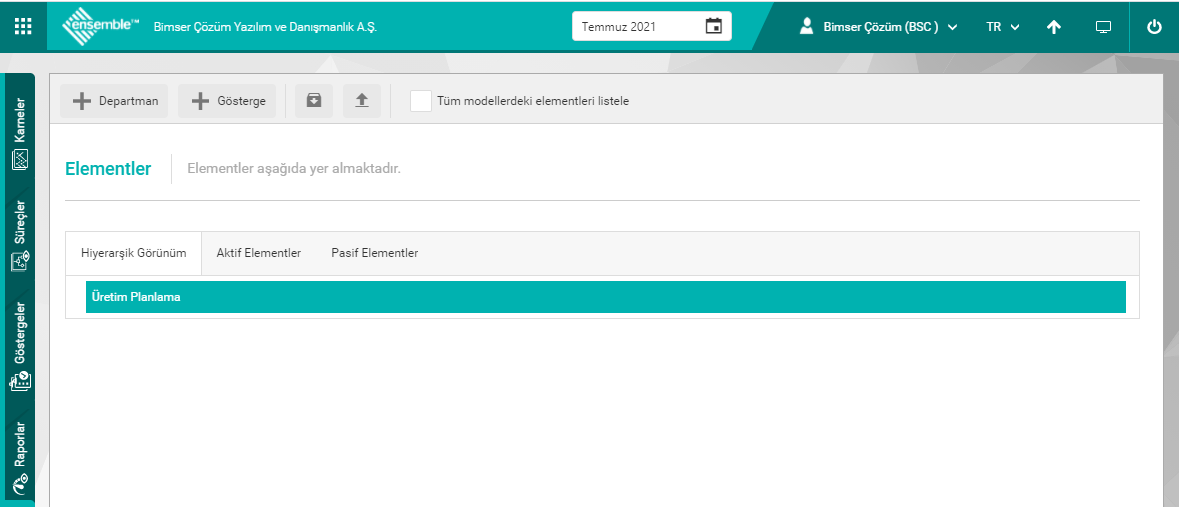This screenshot has width=1179, height=507.
Task: Open the apps grid menu icon
Action: point(23,26)
